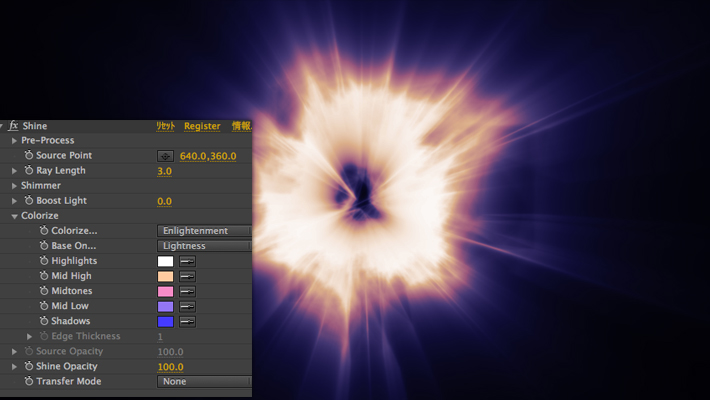This screenshot has height=400, width=710.
Task: Click the Highlights eyedropper icon
Action: [187, 261]
